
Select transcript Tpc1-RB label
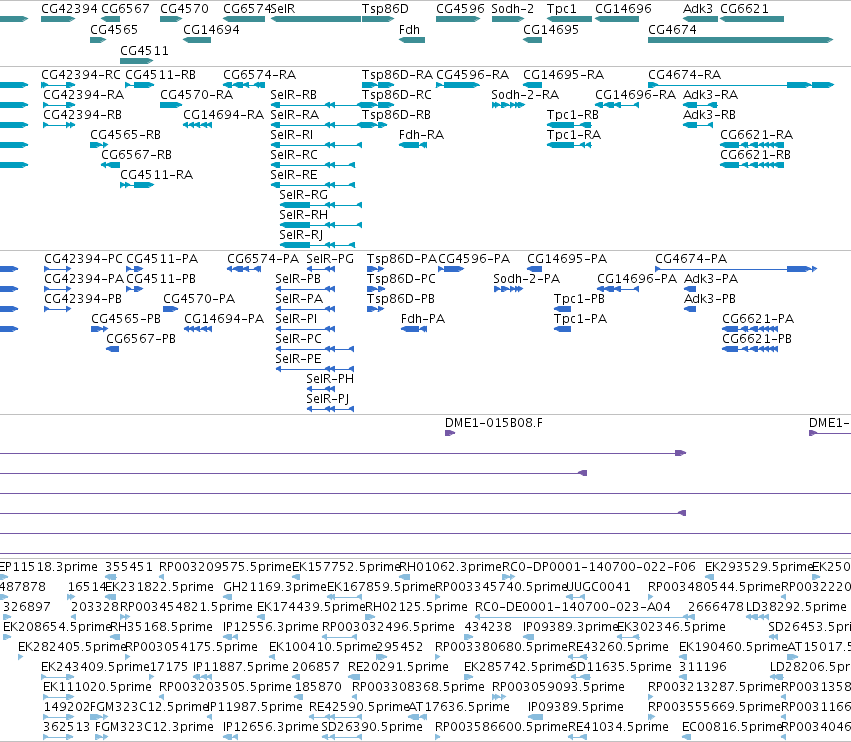pos(573,115)
